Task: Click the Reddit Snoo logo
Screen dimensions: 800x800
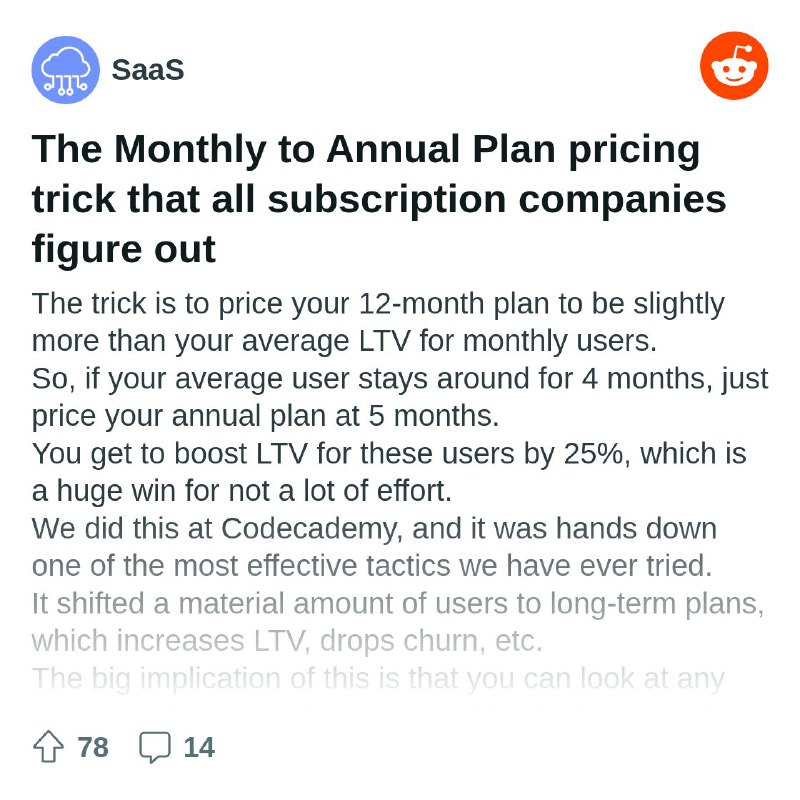Action: (734, 65)
